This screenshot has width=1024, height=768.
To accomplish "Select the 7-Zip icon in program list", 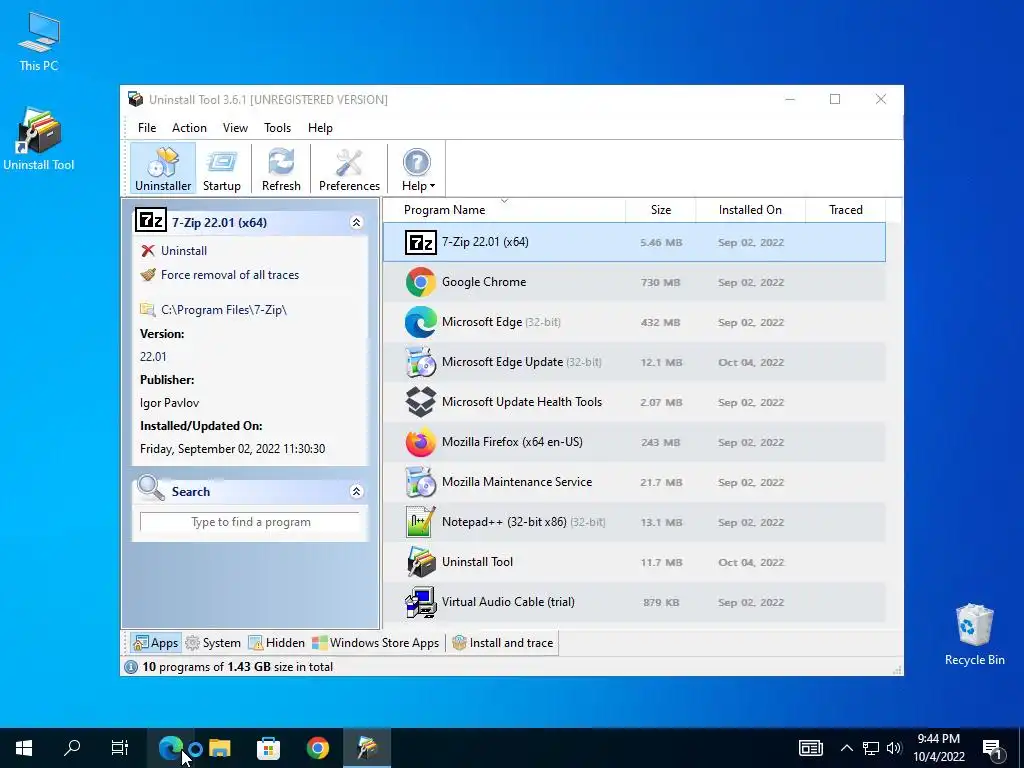I will 421,242.
